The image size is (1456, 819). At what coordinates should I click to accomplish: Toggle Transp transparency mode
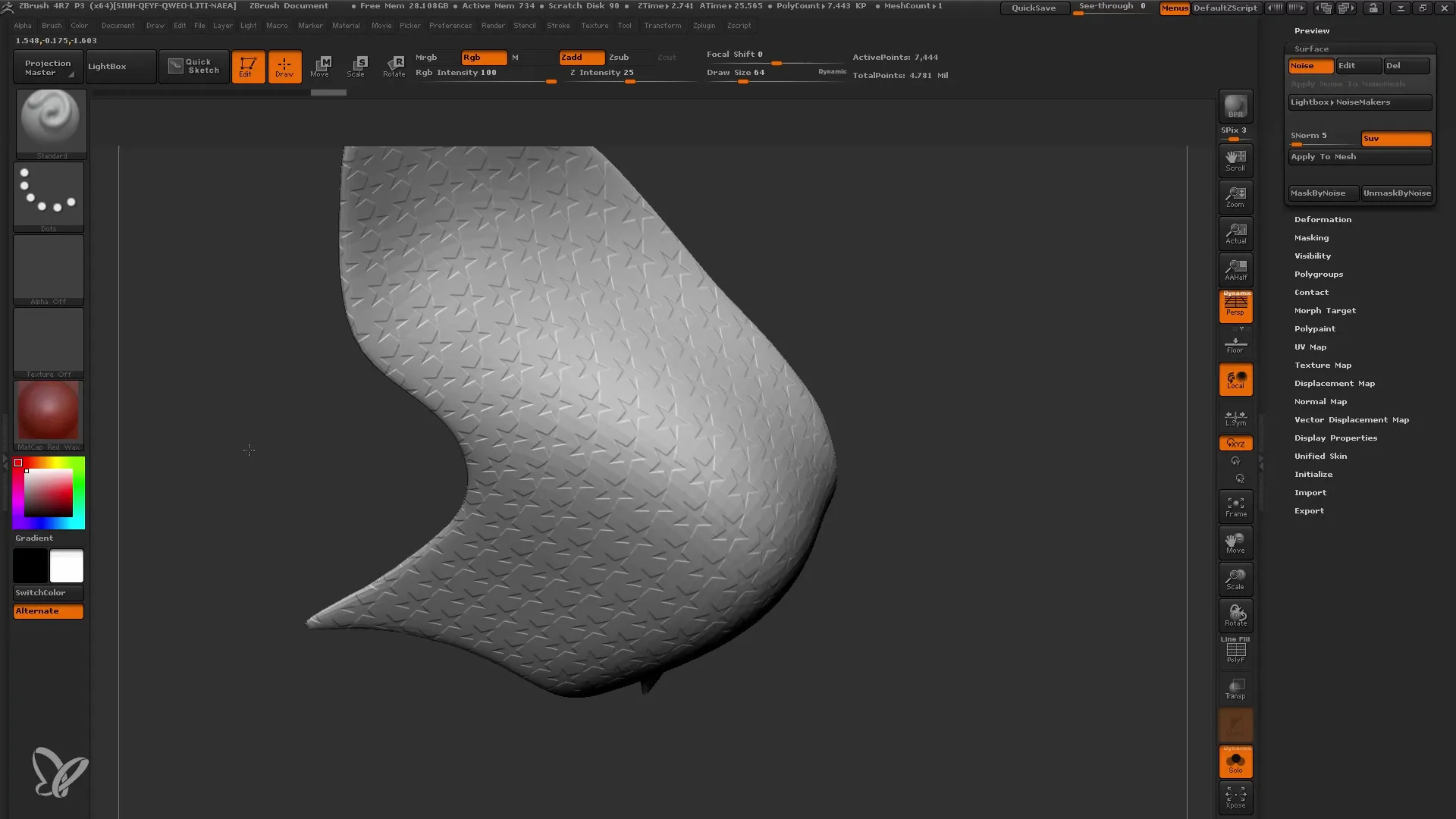(x=1235, y=689)
